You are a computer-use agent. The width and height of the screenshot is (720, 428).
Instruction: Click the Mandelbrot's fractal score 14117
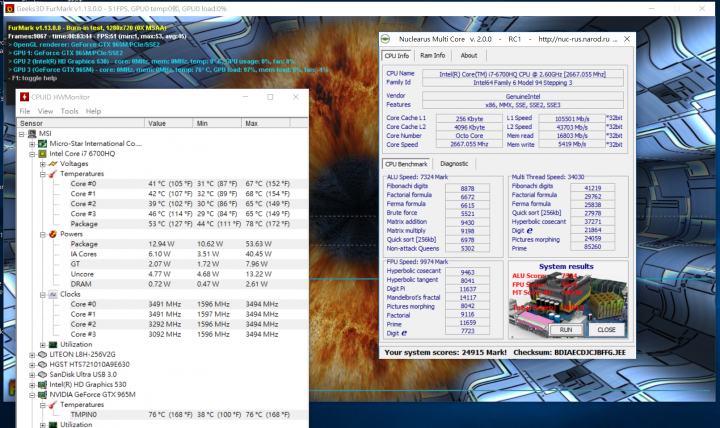point(467,298)
